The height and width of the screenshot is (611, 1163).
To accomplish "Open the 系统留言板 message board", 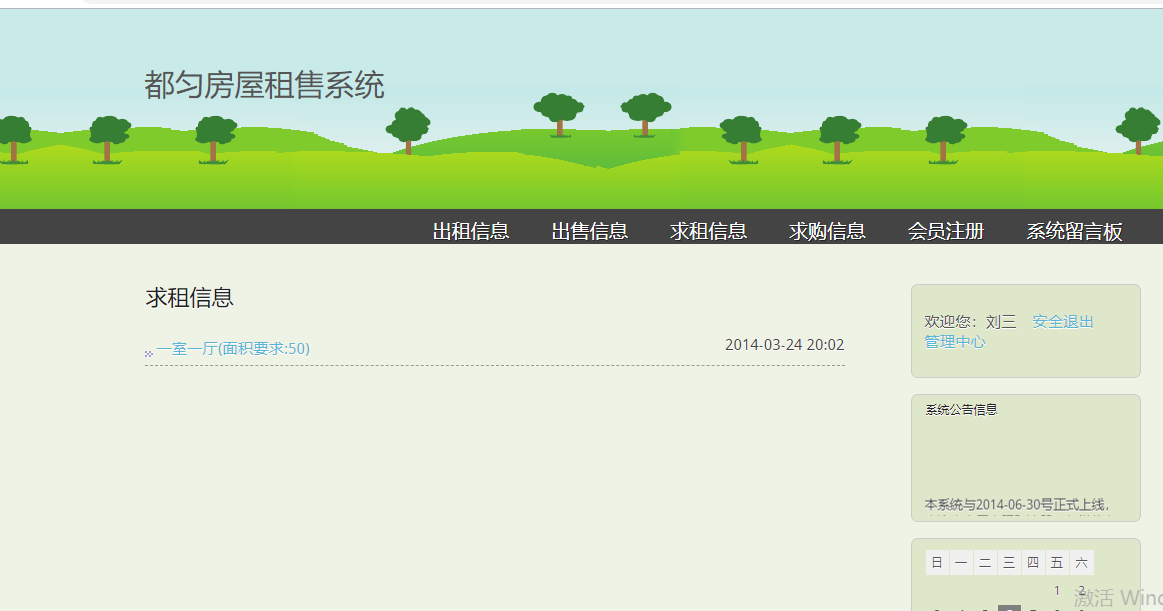I will click(x=1074, y=231).
